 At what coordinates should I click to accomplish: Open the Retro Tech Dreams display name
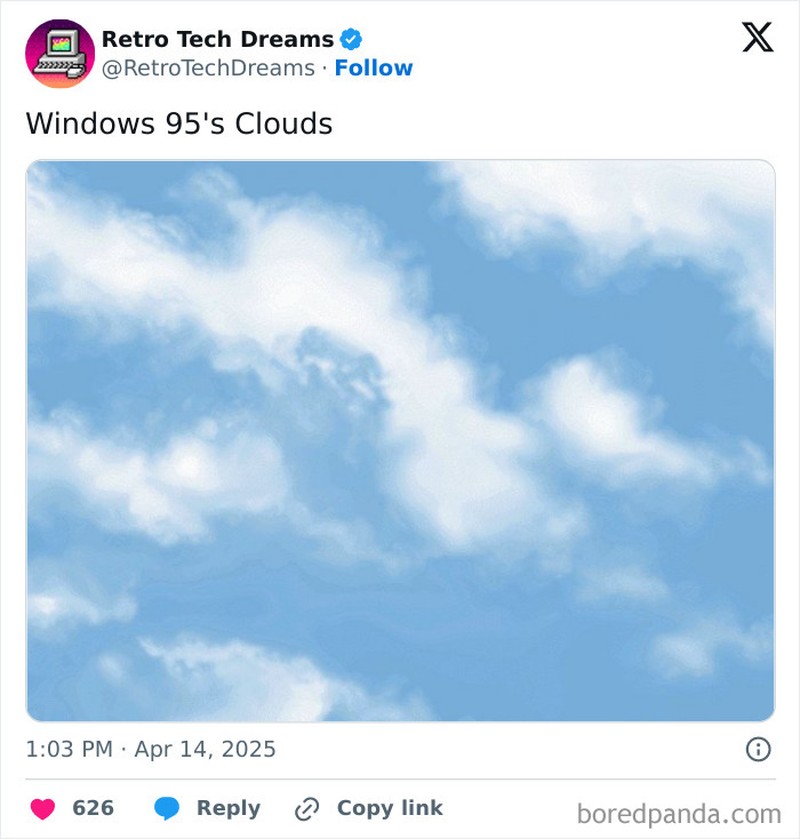pos(217,40)
